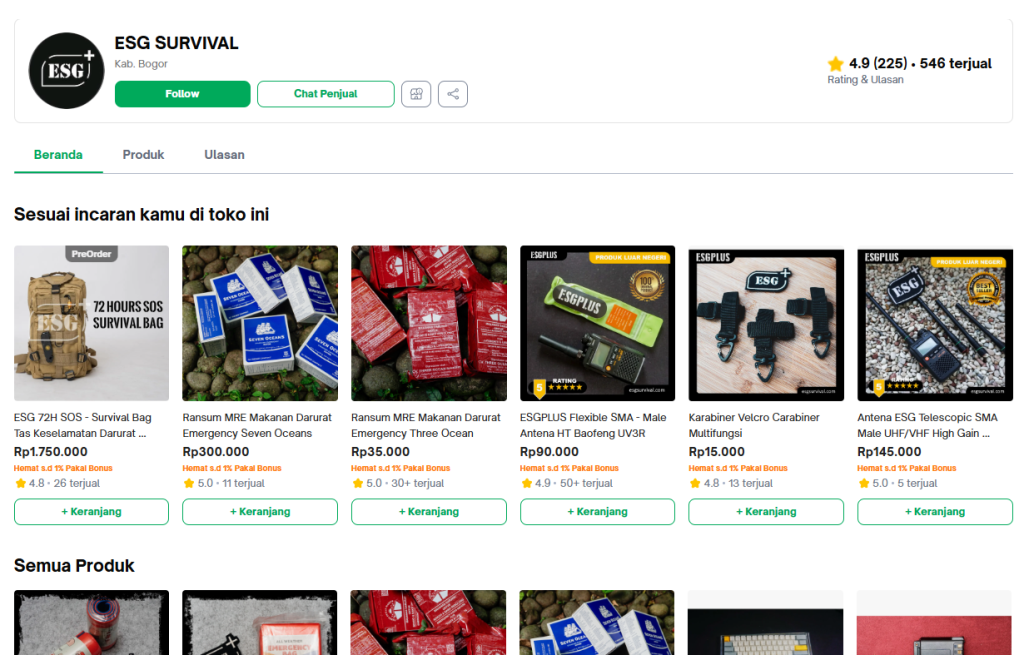Open the 72 Hours SOS Survival Bag image
This screenshot has height=655, width=1024.
(x=91, y=323)
